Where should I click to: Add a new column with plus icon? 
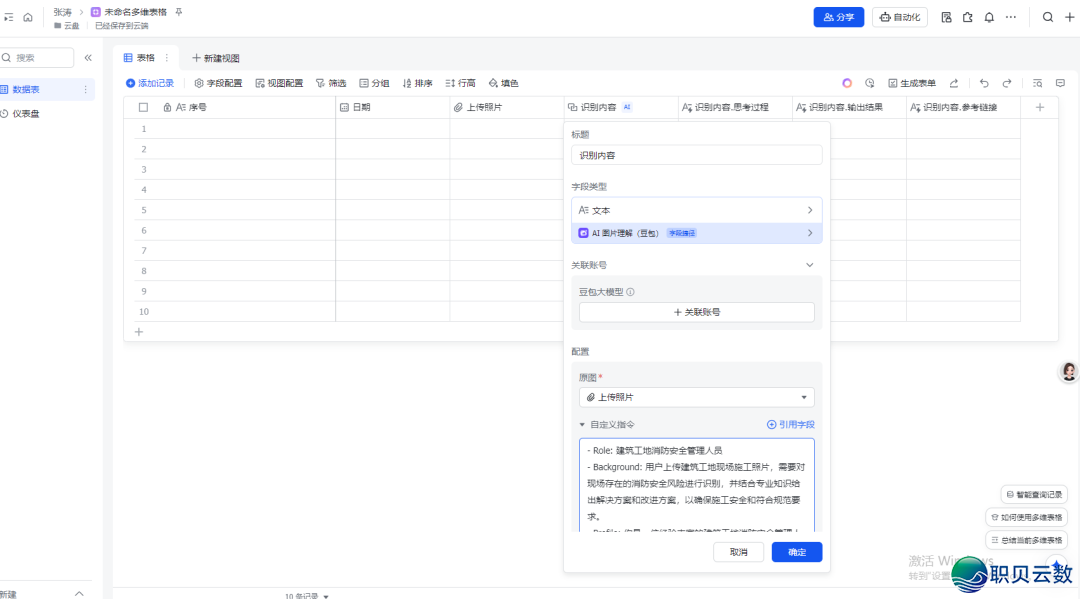tap(1040, 107)
